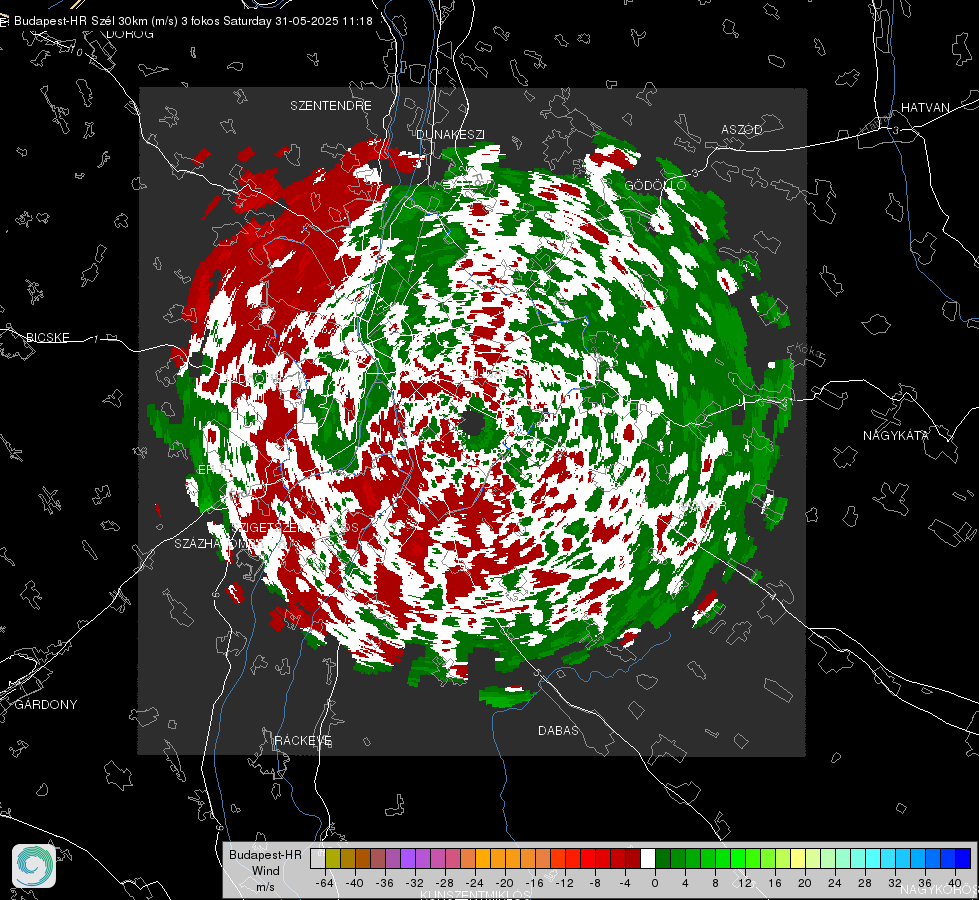Click the title text 'Budapest-HR Szél 30km (m/s)'

(x=96, y=21)
